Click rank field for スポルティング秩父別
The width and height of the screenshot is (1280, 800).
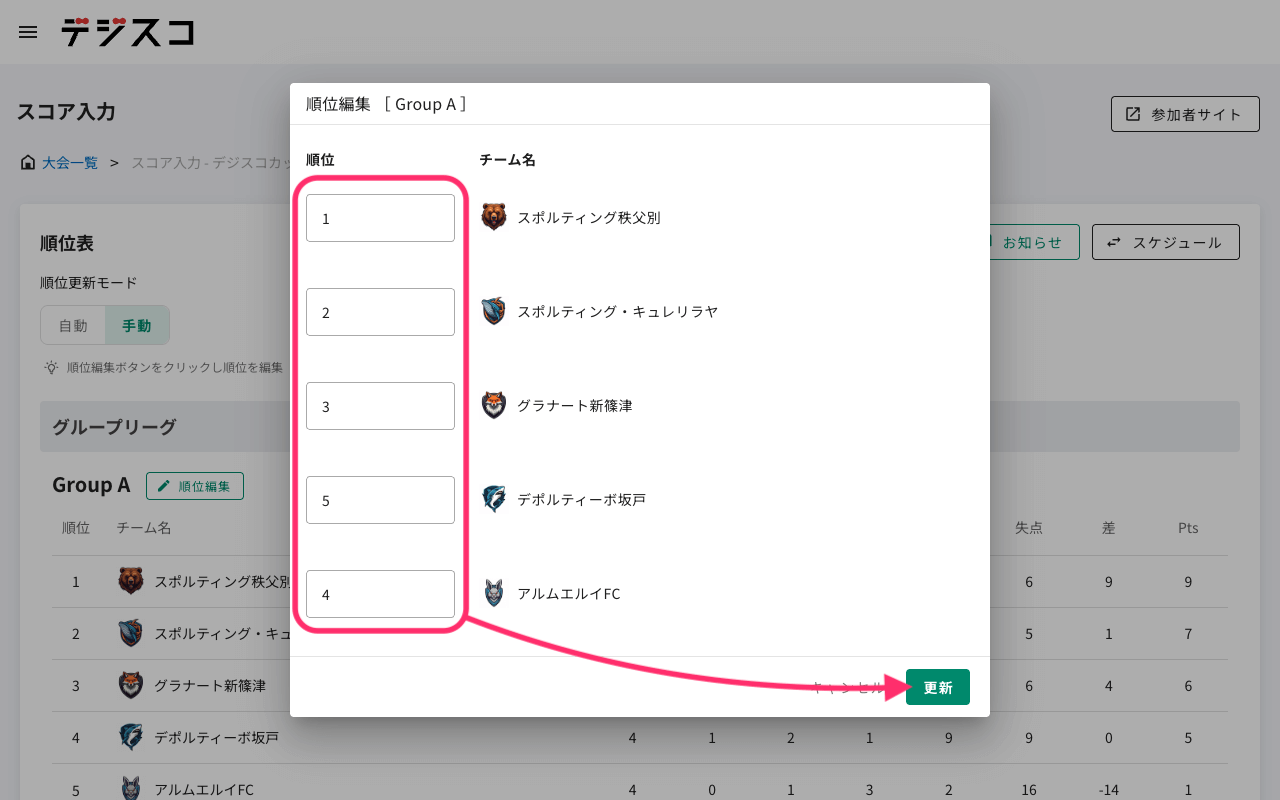pos(380,218)
